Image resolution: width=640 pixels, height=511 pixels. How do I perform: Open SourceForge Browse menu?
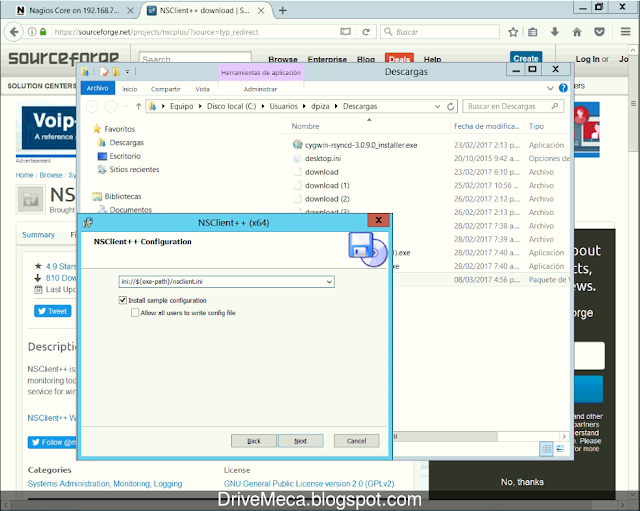[283, 59]
